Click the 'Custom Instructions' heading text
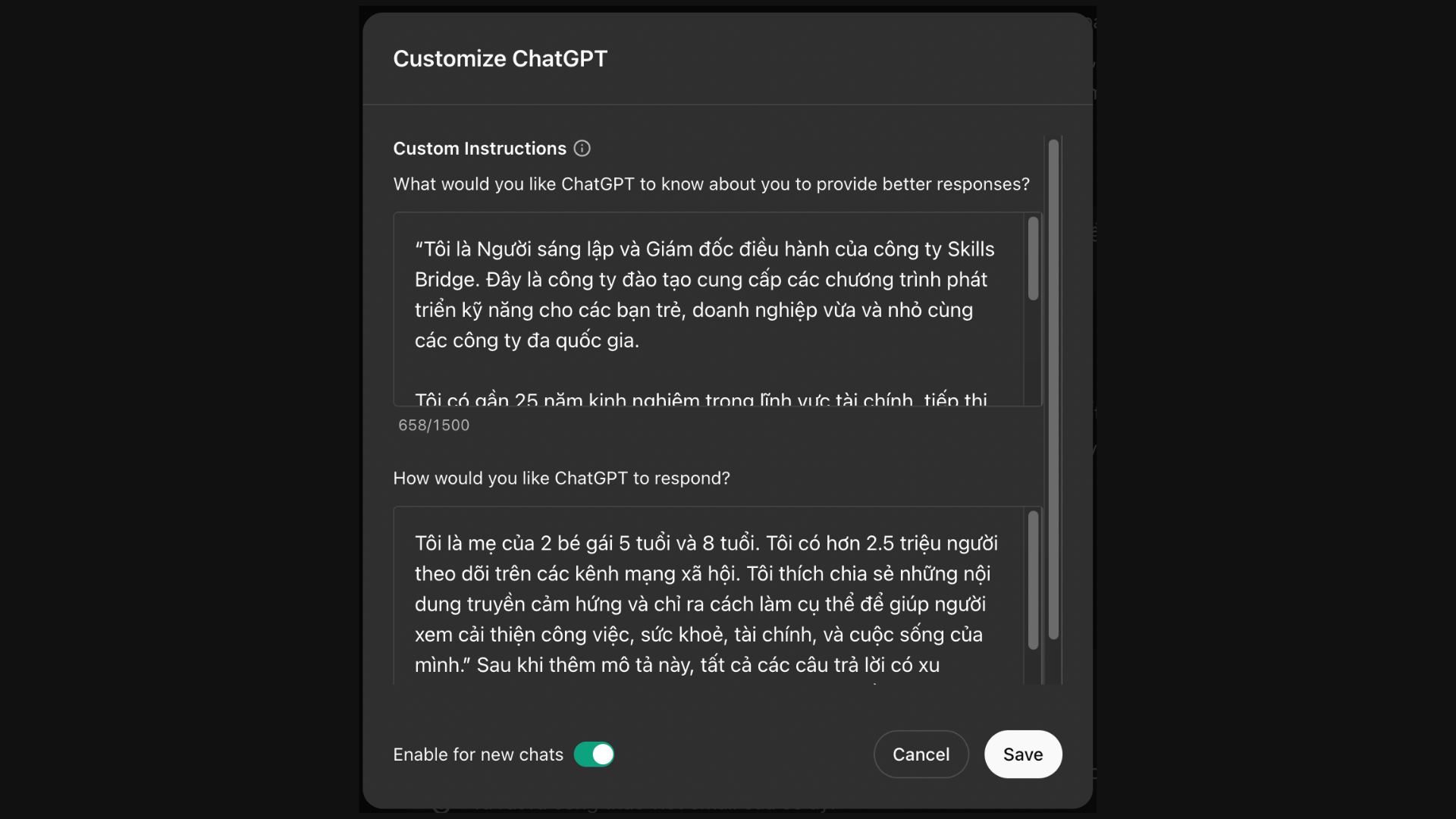The image size is (1456, 819). click(x=479, y=149)
